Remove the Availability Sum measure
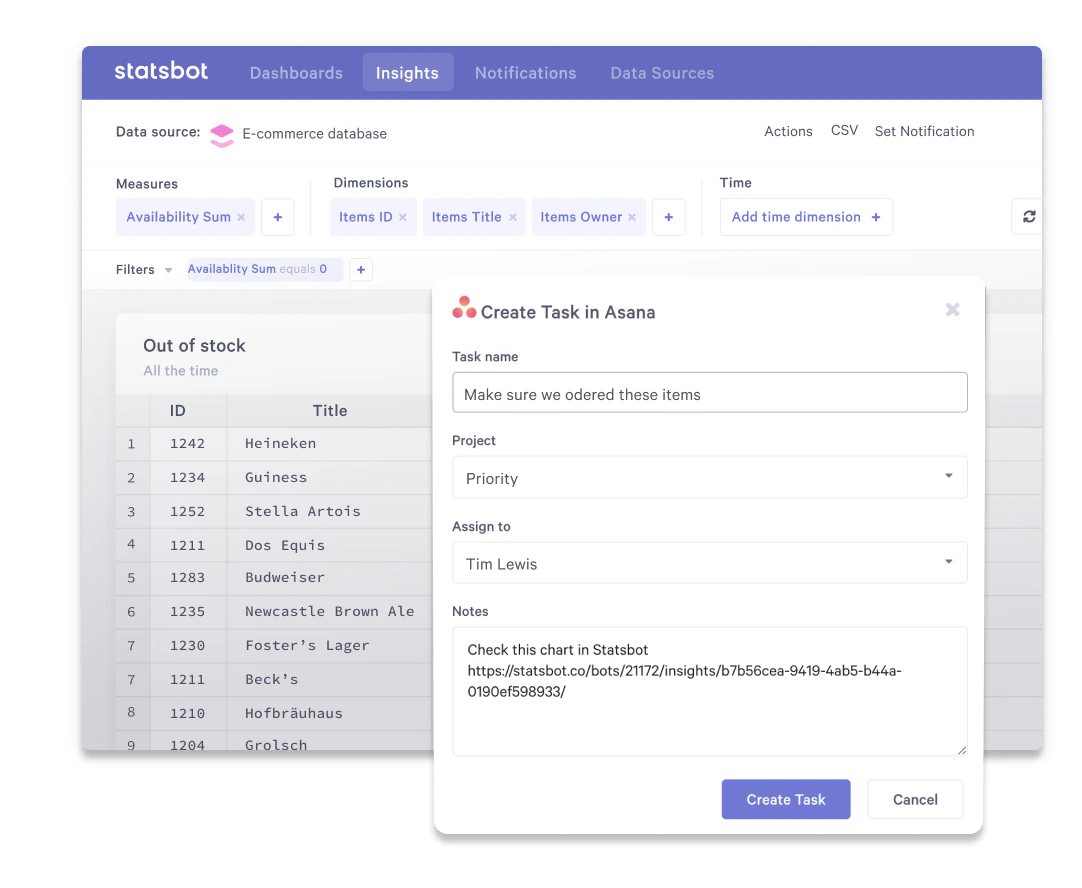Screen dimensions: 1082x888 tap(240, 216)
